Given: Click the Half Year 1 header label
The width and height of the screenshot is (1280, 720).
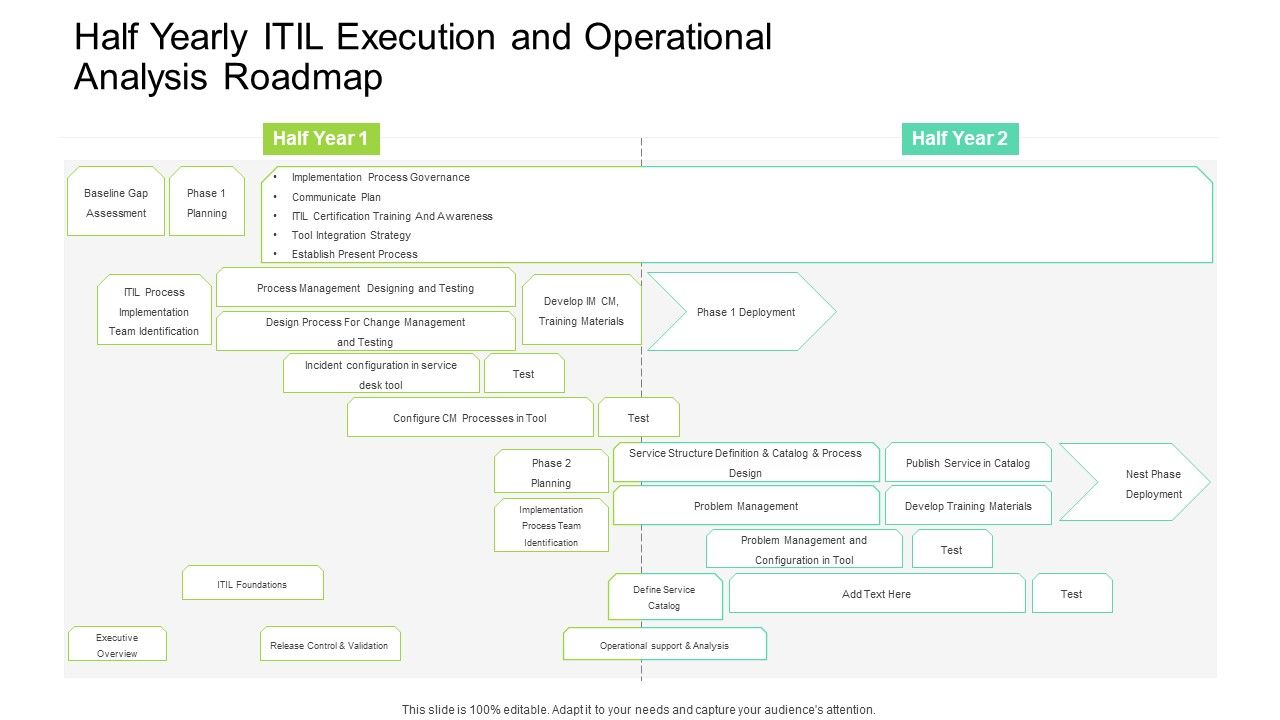Looking at the screenshot, I should pos(321,139).
